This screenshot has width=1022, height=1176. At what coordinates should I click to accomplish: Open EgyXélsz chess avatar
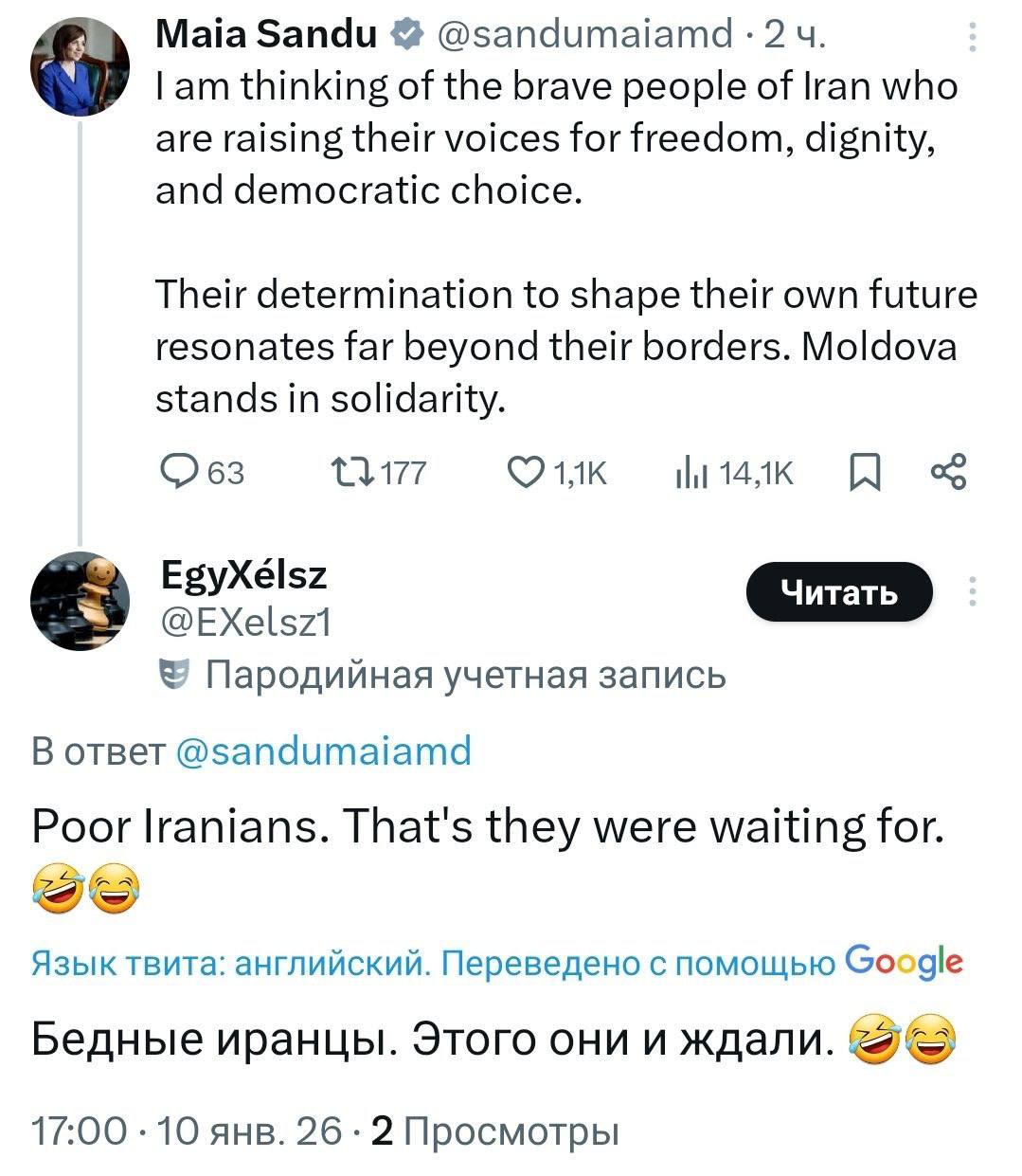click(80, 600)
